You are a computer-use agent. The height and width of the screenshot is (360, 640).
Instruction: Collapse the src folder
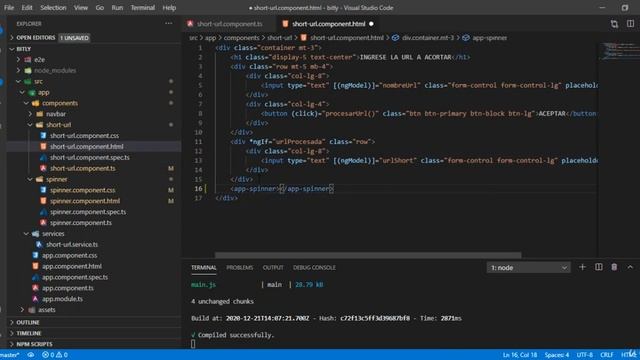pyautogui.click(x=38, y=81)
